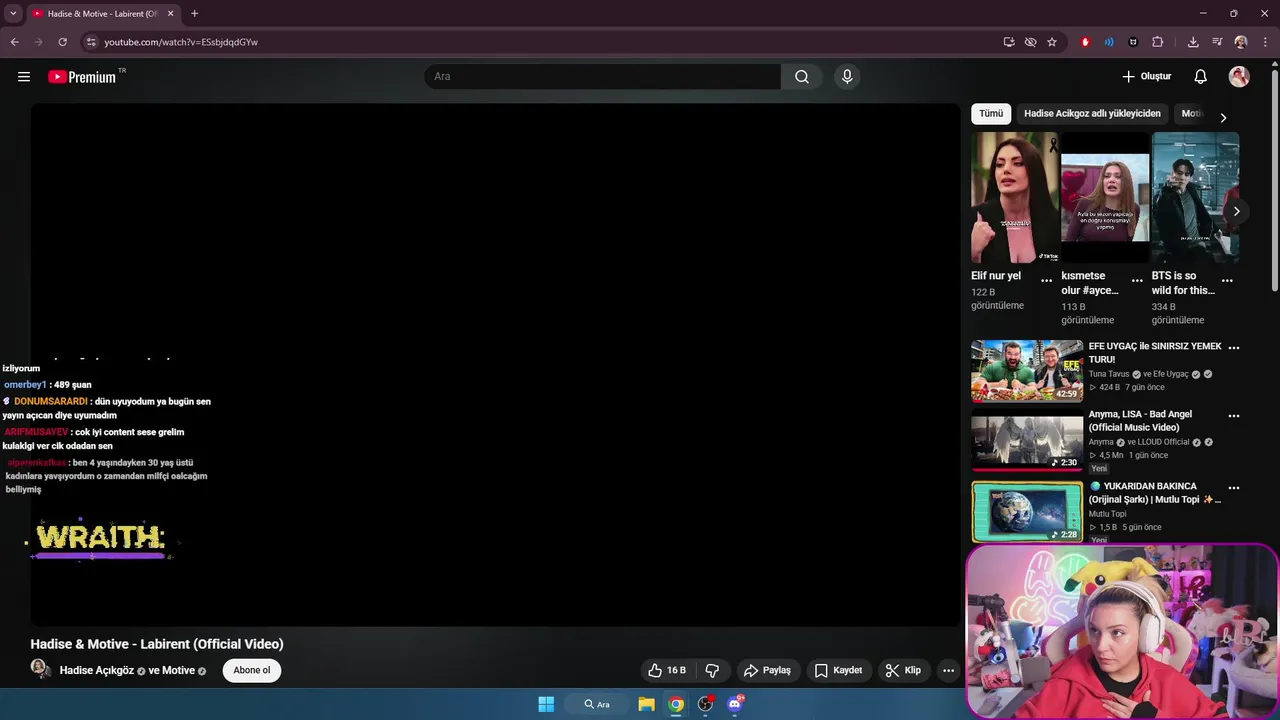Select the Tümü filter chip
Viewport: 1280px width, 720px height.
991,114
